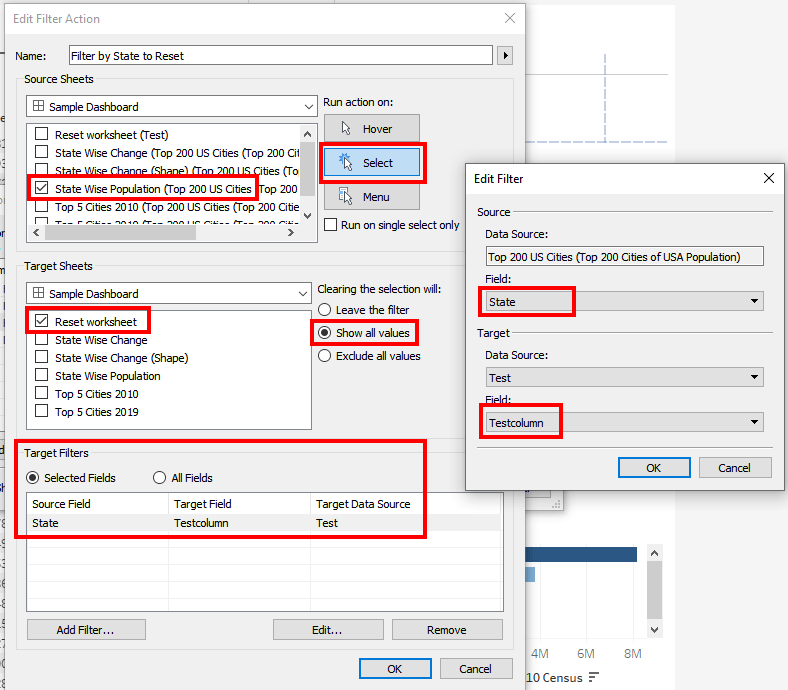788x690 pixels.
Task: Enable Run on single select only
Action: coord(331,225)
